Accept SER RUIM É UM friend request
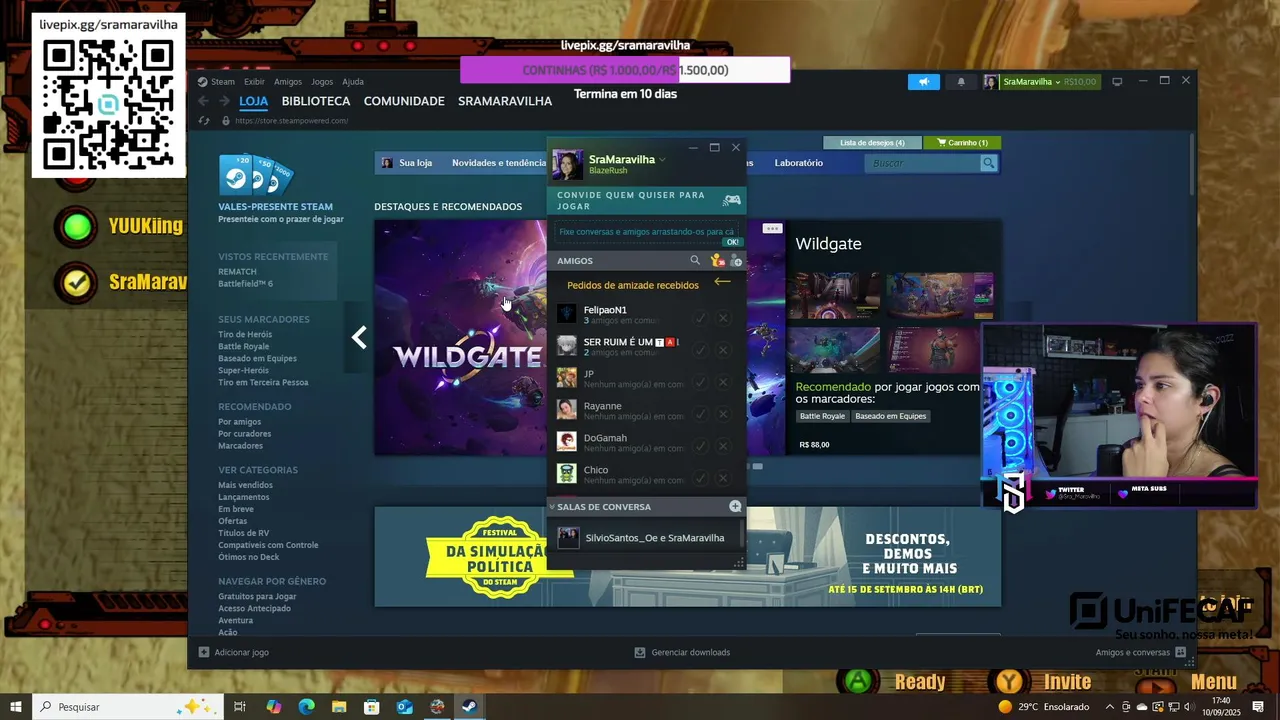Screen dimensions: 1280x720 [x=700, y=350]
